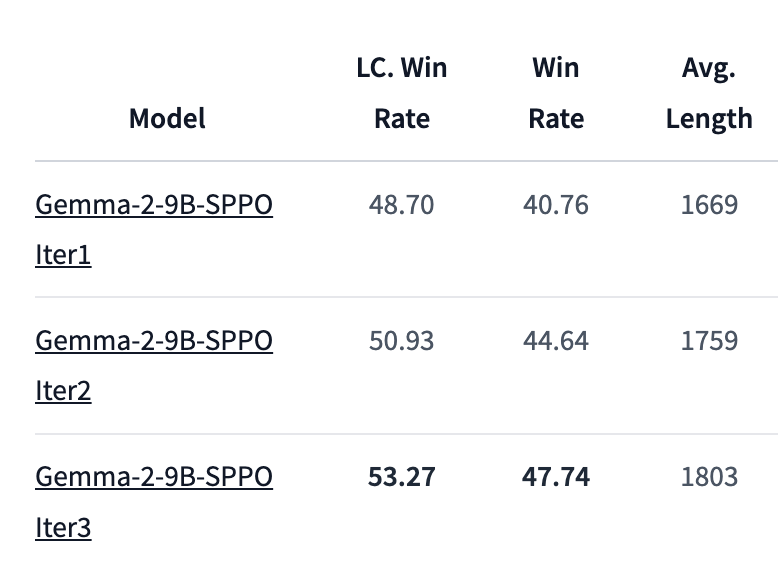Select the win rate value 44.64
784x580 pixels.
(x=556, y=341)
